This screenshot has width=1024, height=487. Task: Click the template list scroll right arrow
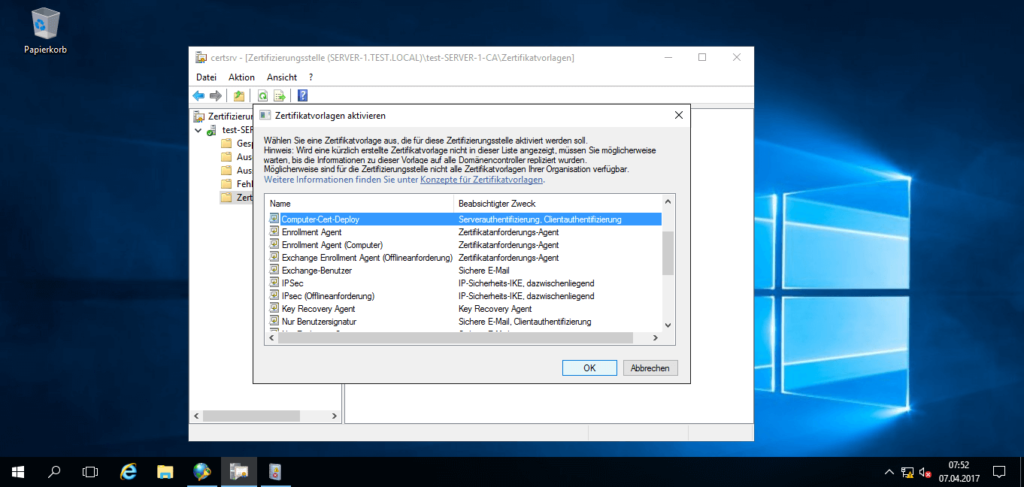[656, 338]
